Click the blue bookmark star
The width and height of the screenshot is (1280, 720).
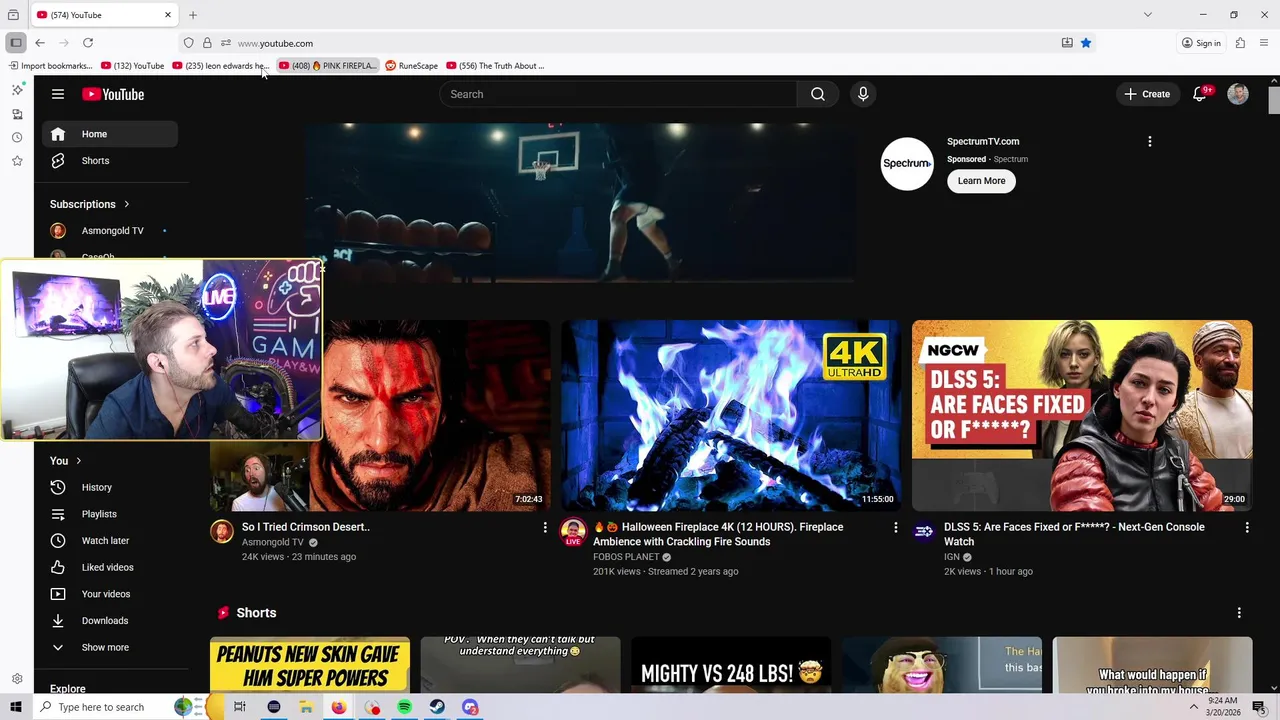click(x=1086, y=43)
